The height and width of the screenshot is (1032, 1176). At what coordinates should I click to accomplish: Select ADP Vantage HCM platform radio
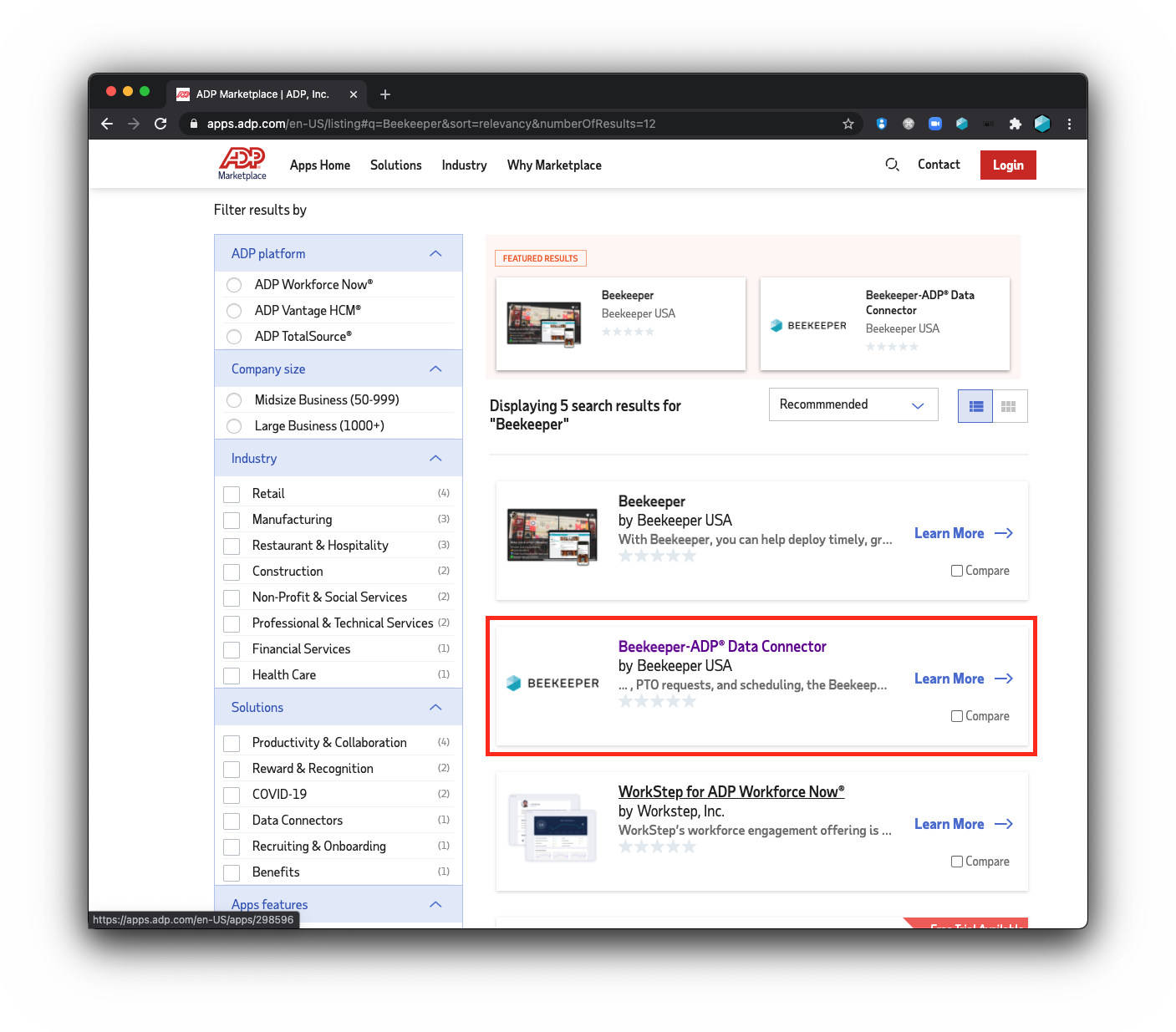(234, 311)
